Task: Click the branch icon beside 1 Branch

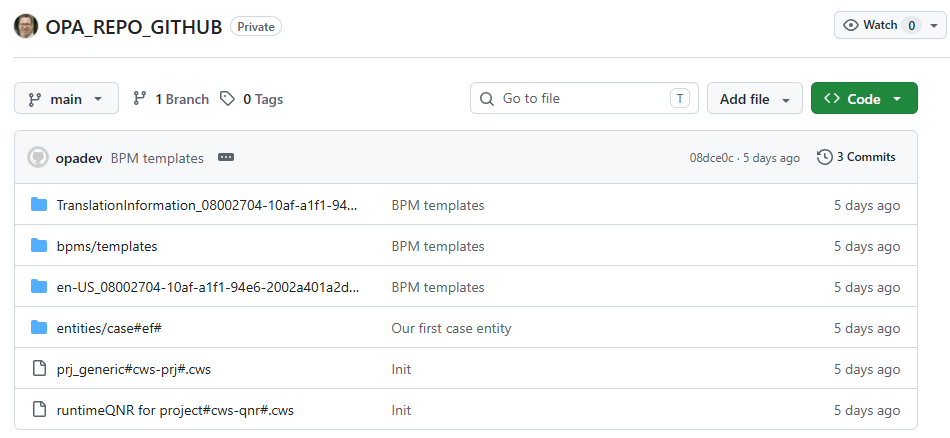Action: 140,99
